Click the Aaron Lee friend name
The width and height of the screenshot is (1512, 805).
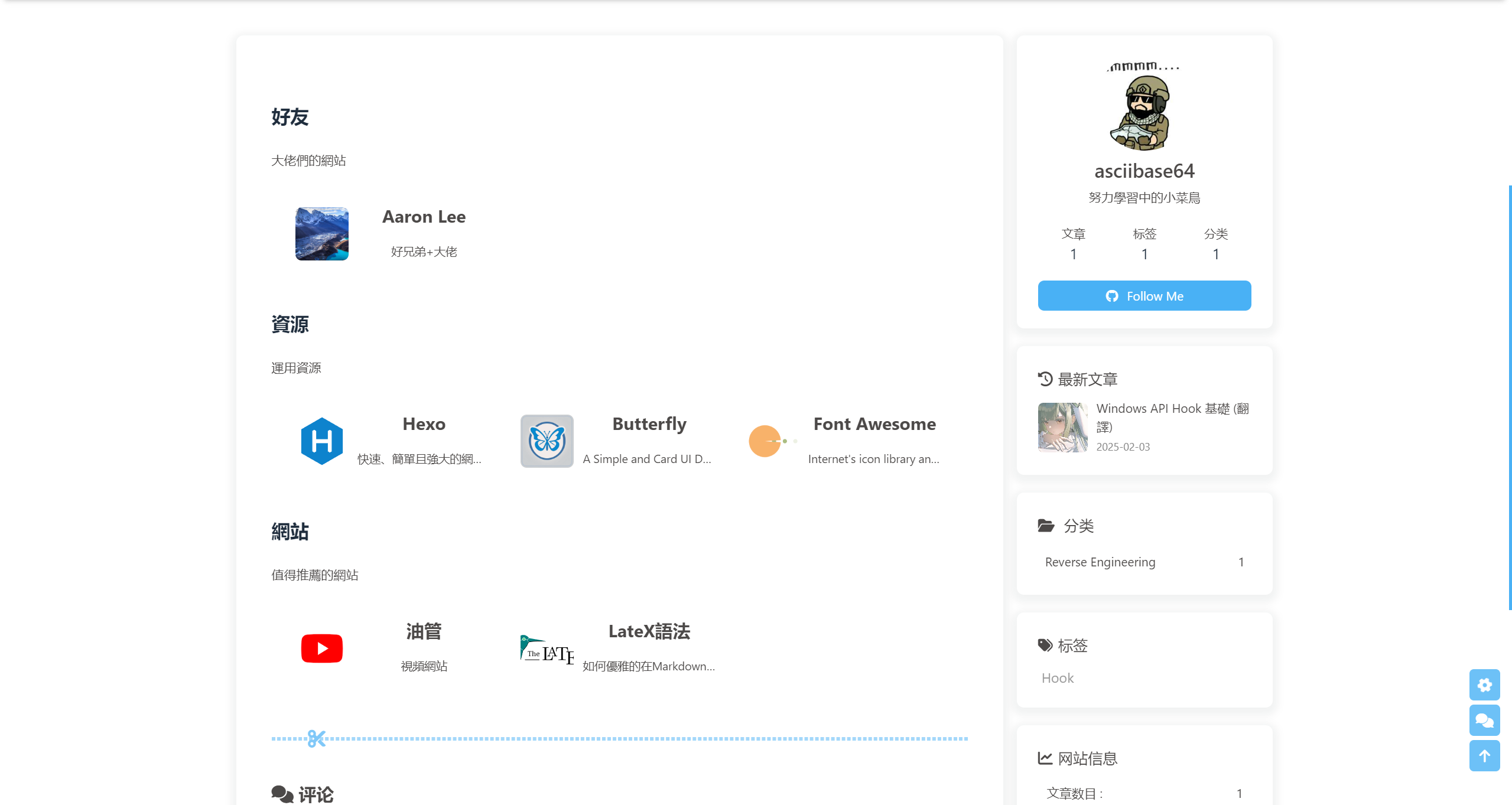tap(424, 217)
